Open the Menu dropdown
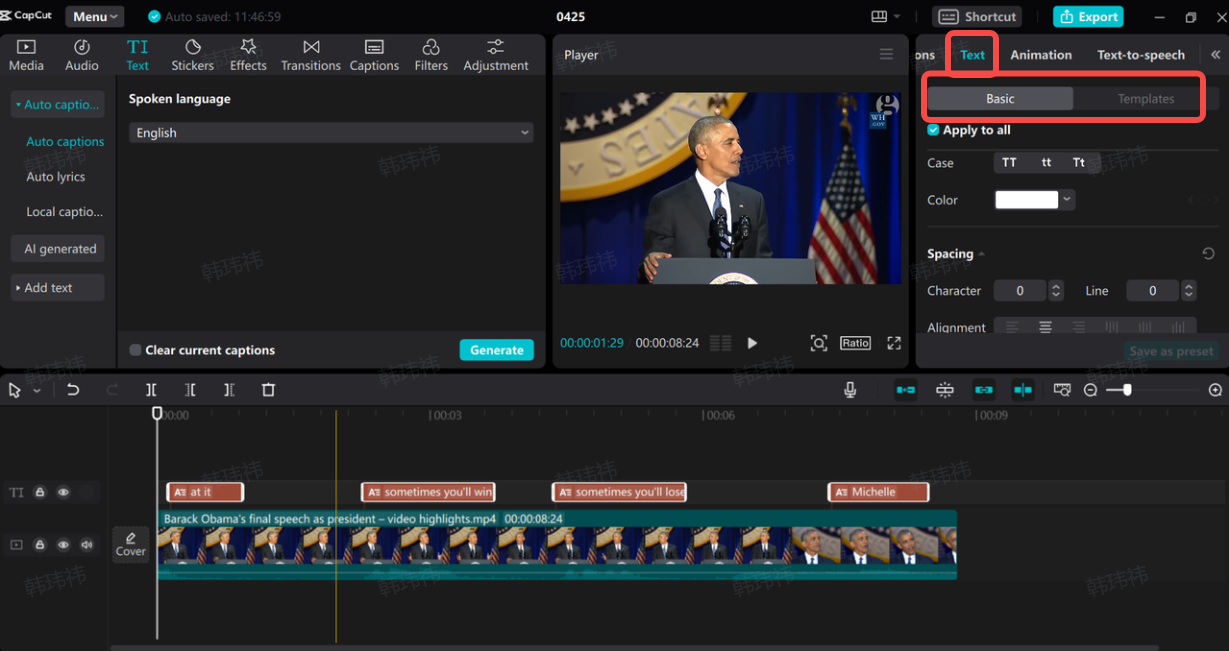 tap(95, 16)
